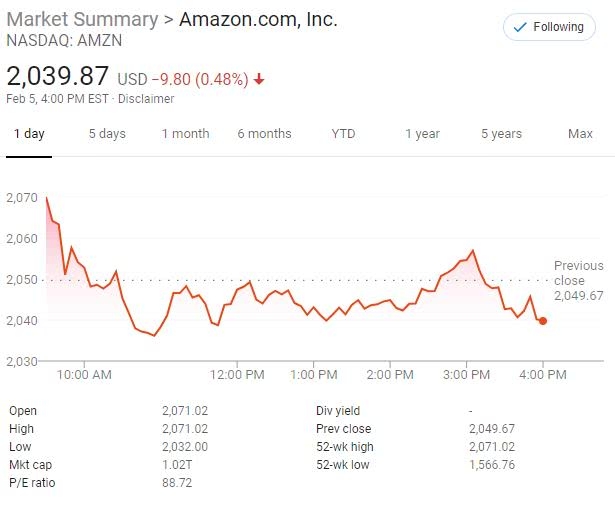View the 5 years chart
The width and height of the screenshot is (615, 507).
500,134
